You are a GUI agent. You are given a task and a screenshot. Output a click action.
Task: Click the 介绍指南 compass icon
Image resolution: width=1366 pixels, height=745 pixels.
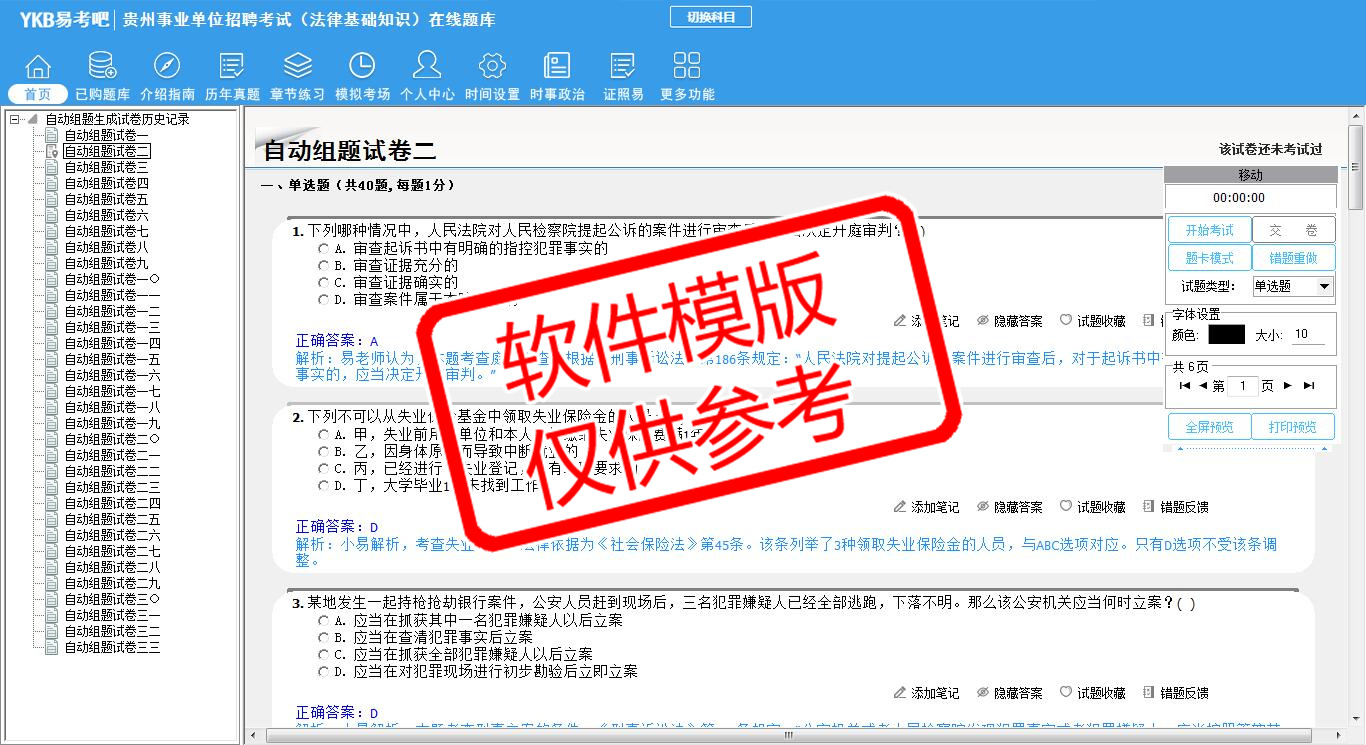click(x=167, y=67)
